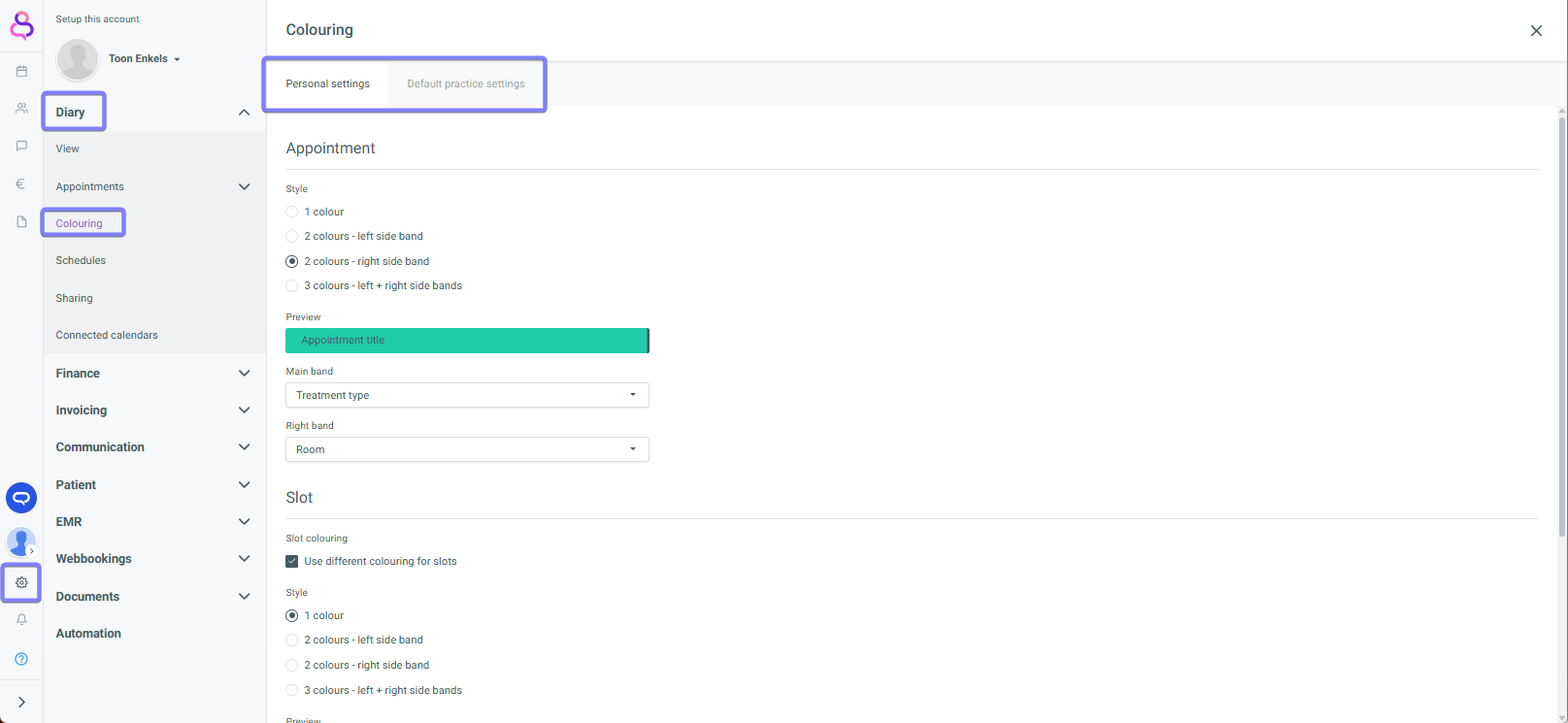Open the patients icon in the sidebar
1568x723 pixels.
tap(21, 109)
